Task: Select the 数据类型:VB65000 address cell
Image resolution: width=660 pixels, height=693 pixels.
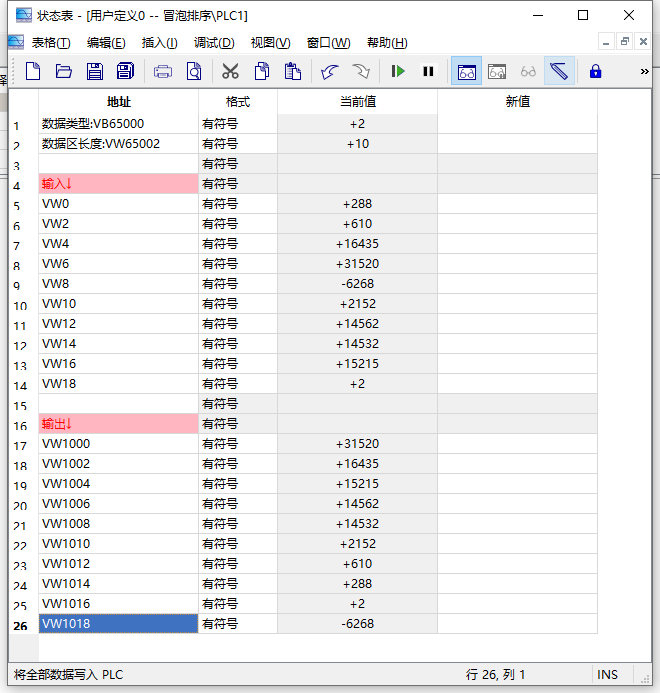Action: coord(118,124)
